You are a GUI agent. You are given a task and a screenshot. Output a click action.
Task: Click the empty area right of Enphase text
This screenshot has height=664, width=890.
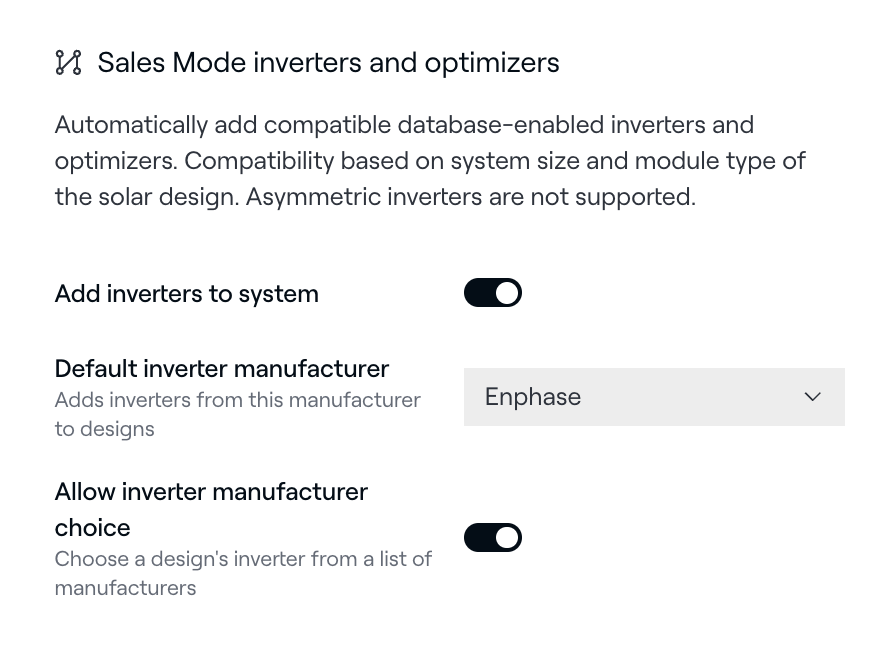coord(700,397)
